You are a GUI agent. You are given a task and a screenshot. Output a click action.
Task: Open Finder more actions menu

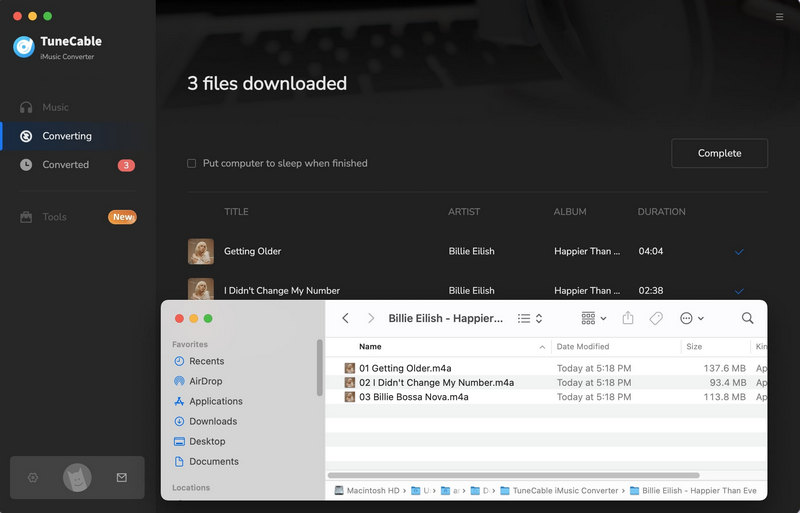coord(692,319)
